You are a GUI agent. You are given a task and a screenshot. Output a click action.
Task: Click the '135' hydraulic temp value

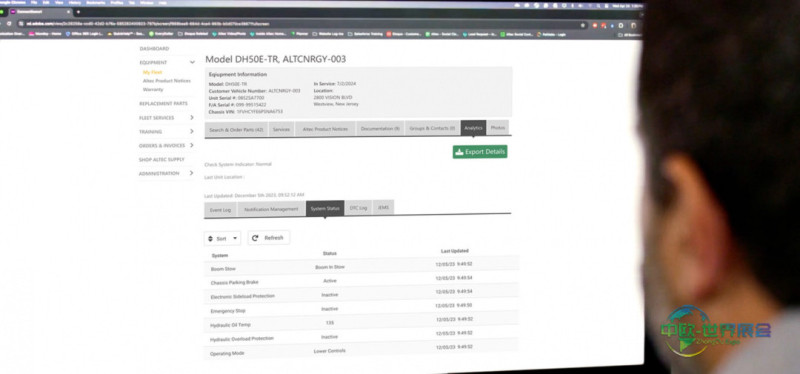pos(330,323)
